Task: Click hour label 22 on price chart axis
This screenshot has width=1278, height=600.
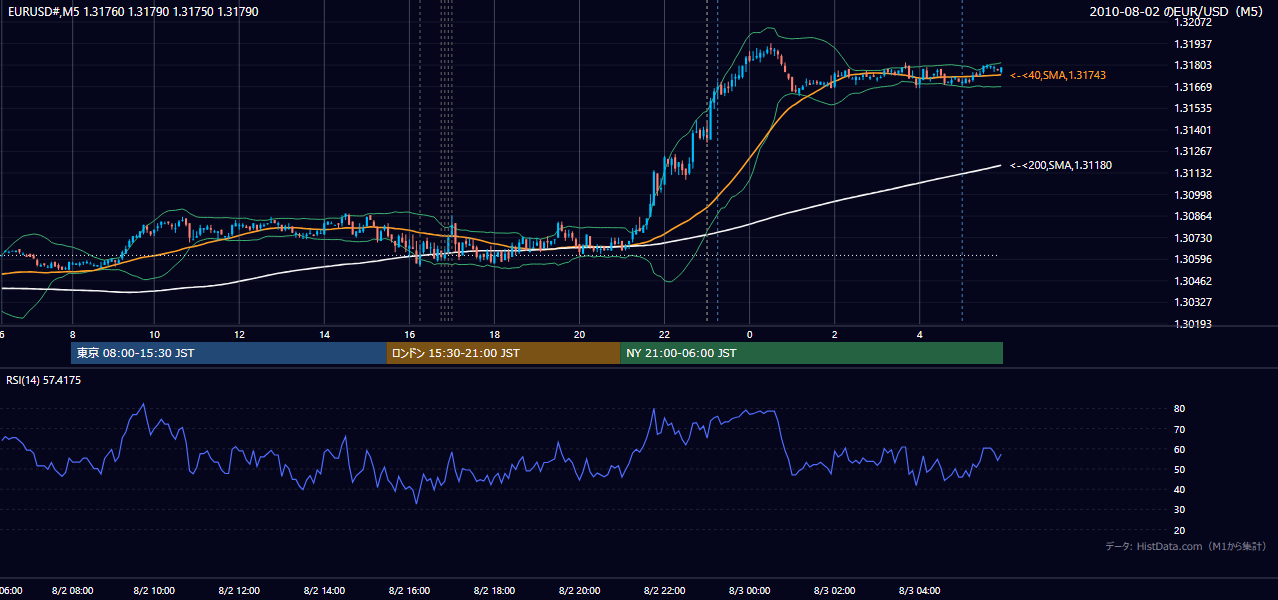Action: point(665,334)
